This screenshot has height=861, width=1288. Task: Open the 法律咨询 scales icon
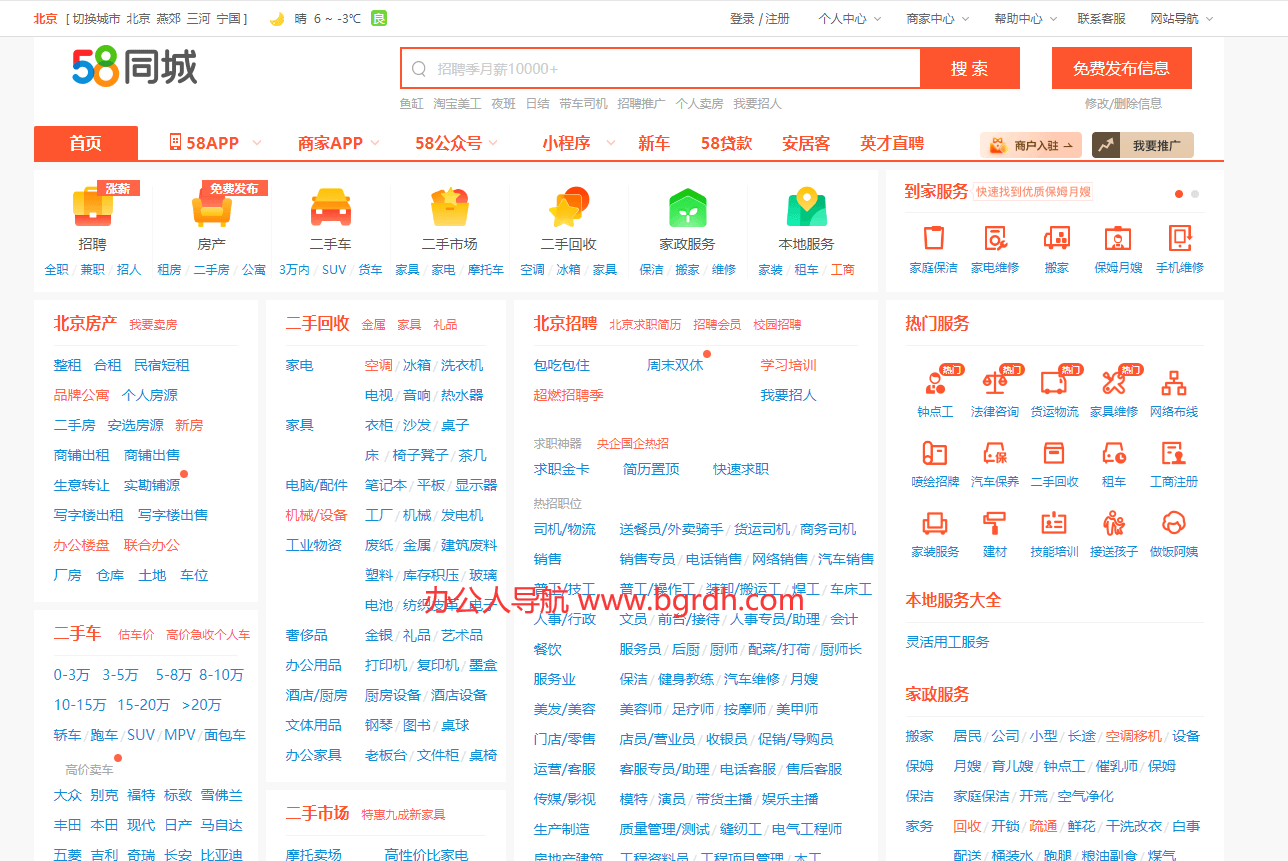(x=994, y=382)
